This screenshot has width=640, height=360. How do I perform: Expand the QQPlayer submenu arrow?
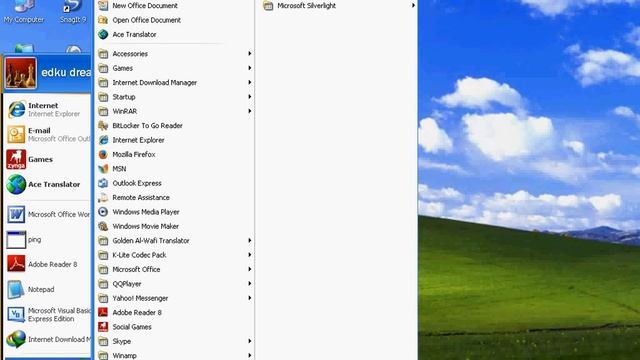click(249, 284)
